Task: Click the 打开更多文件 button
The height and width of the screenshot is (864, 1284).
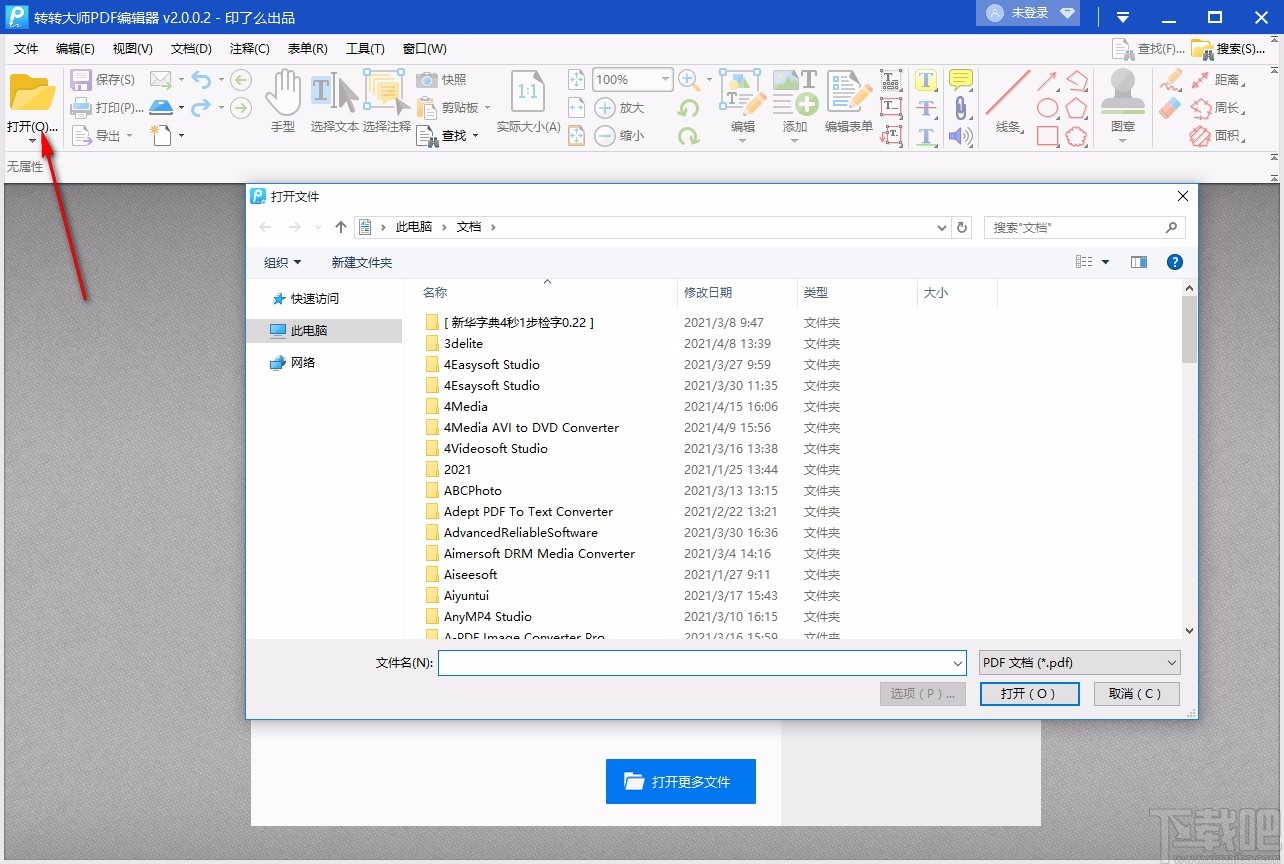Action: pyautogui.click(x=681, y=782)
